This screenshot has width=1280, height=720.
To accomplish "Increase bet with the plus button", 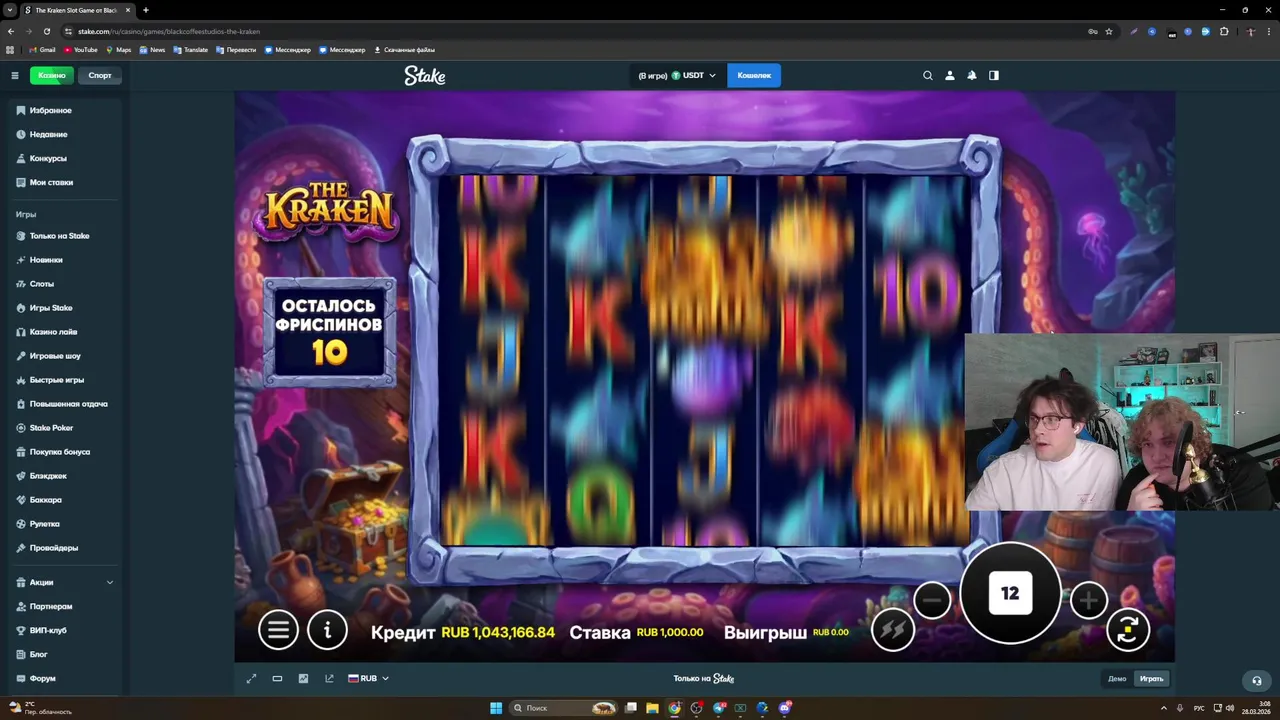I will [x=1089, y=600].
